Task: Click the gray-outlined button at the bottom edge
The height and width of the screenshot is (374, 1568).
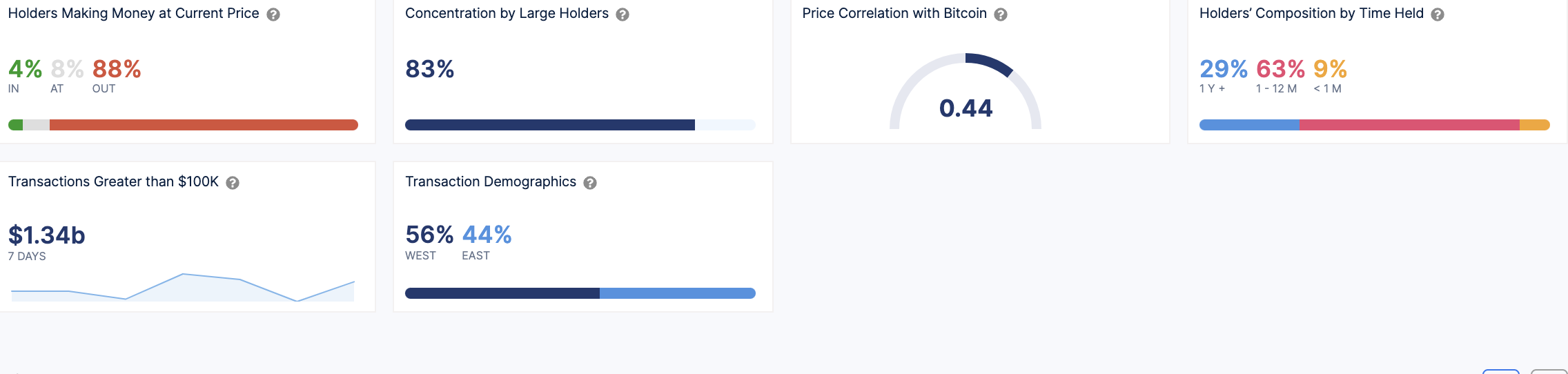Action: 1549,371
